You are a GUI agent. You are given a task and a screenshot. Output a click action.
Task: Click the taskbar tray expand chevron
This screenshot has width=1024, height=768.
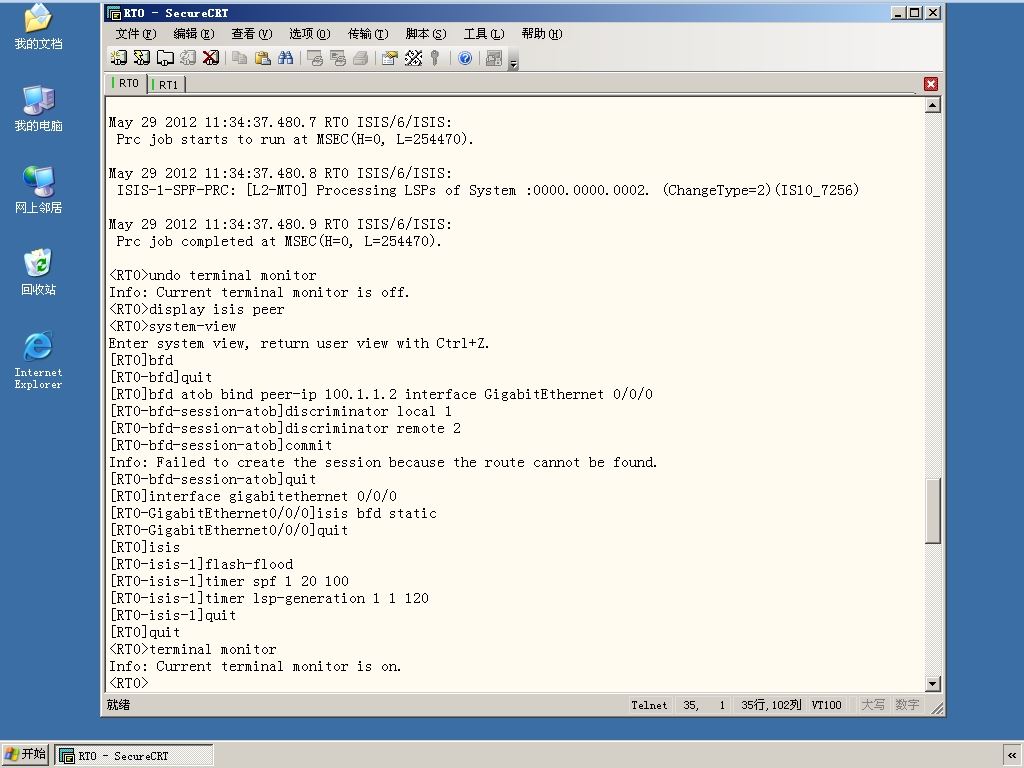coord(1012,756)
